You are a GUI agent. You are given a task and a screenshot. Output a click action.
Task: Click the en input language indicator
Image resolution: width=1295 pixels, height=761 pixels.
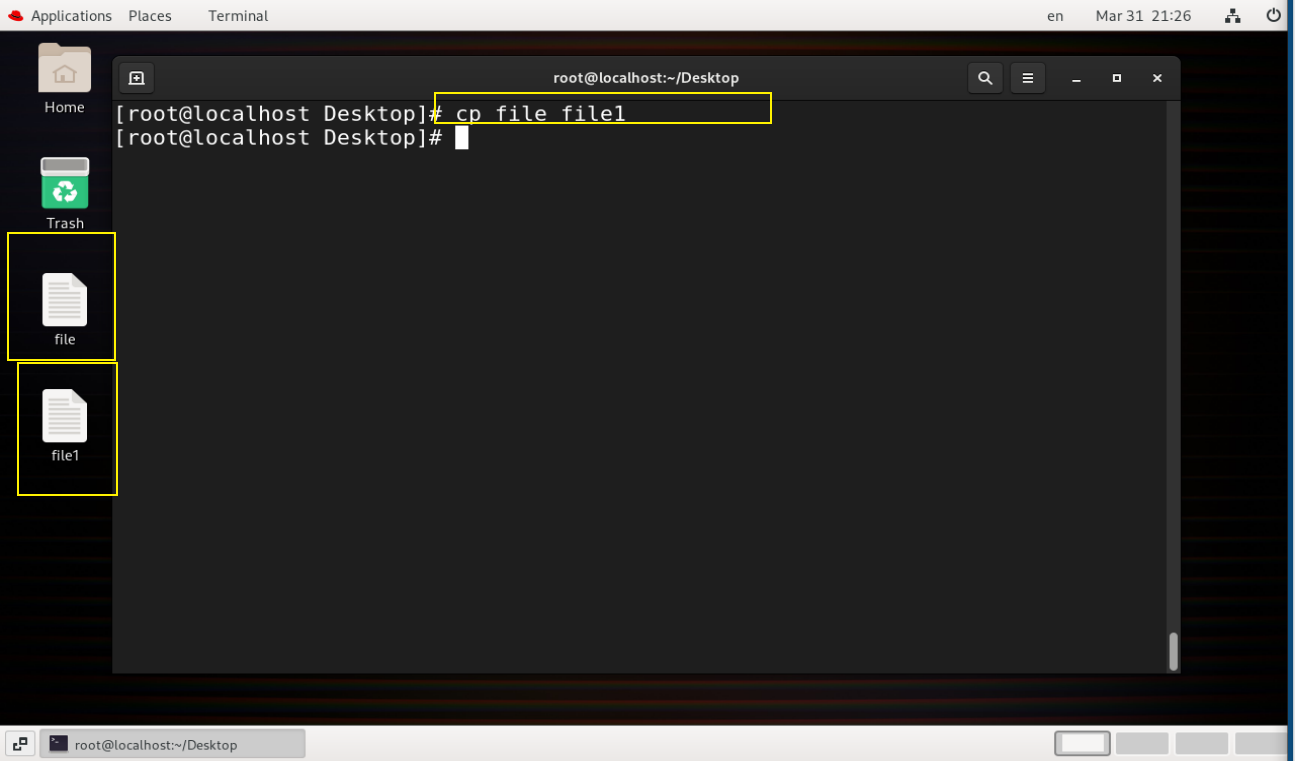tap(1055, 16)
